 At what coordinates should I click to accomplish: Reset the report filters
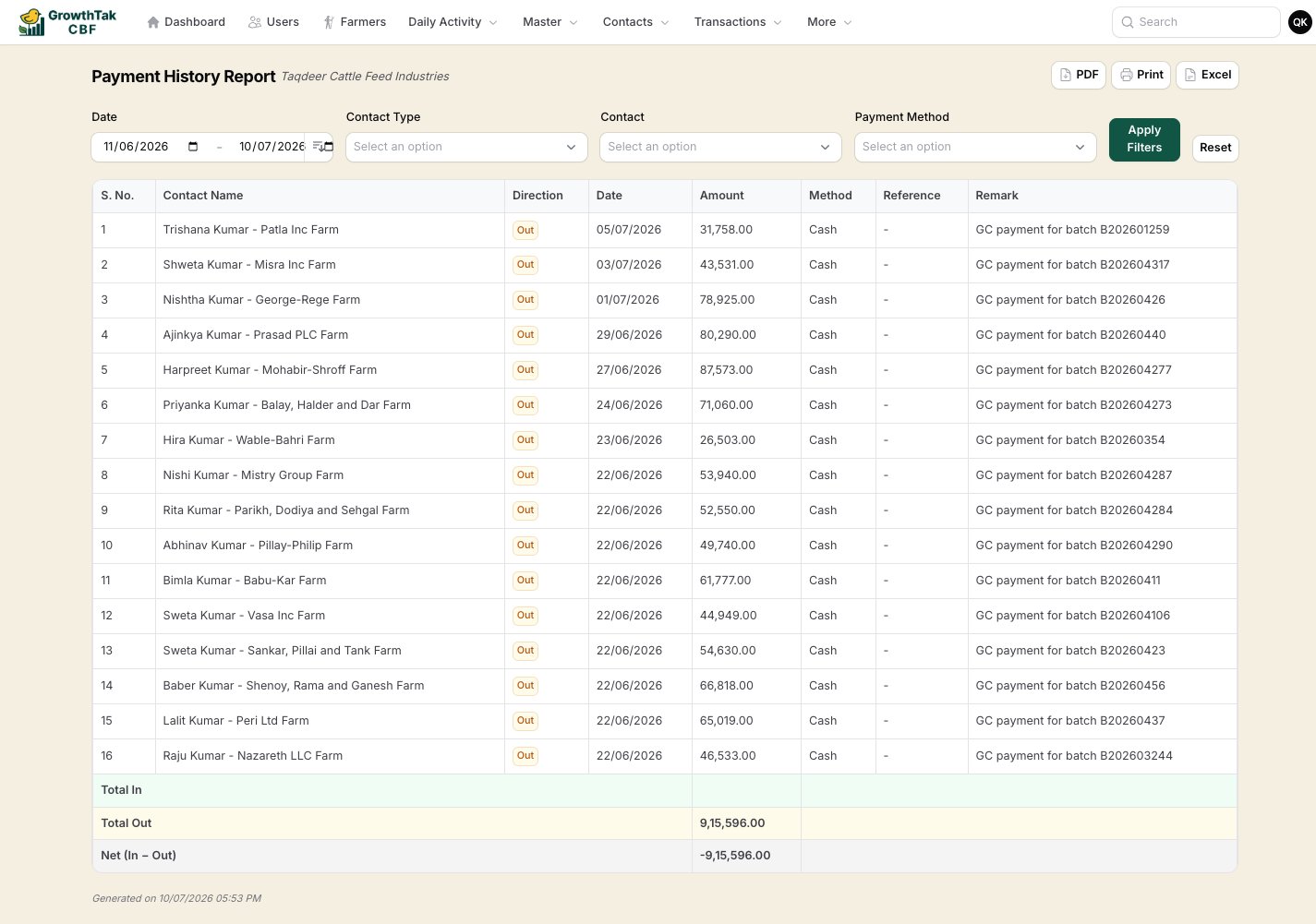(1215, 148)
